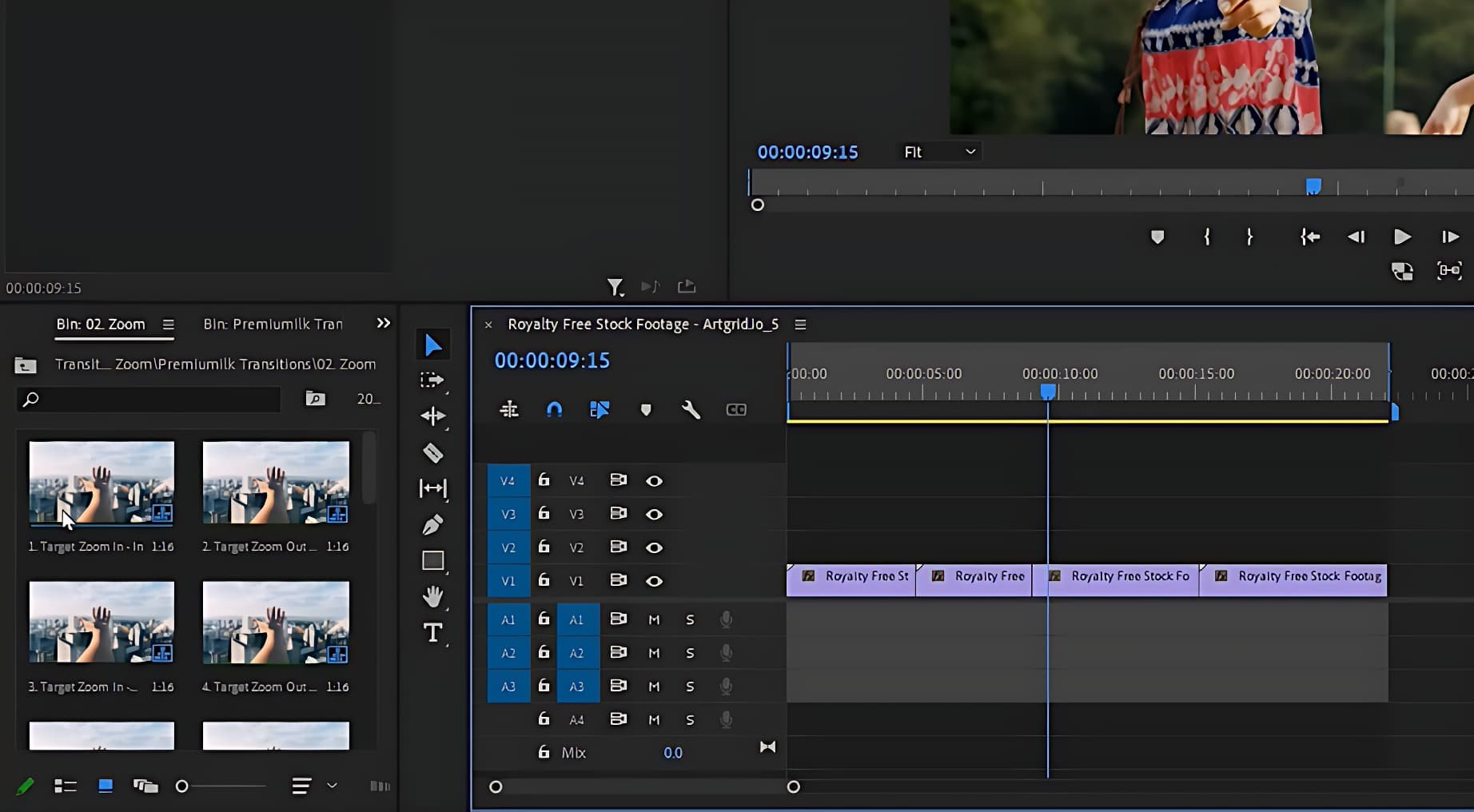Select the Razor tool

(x=432, y=453)
